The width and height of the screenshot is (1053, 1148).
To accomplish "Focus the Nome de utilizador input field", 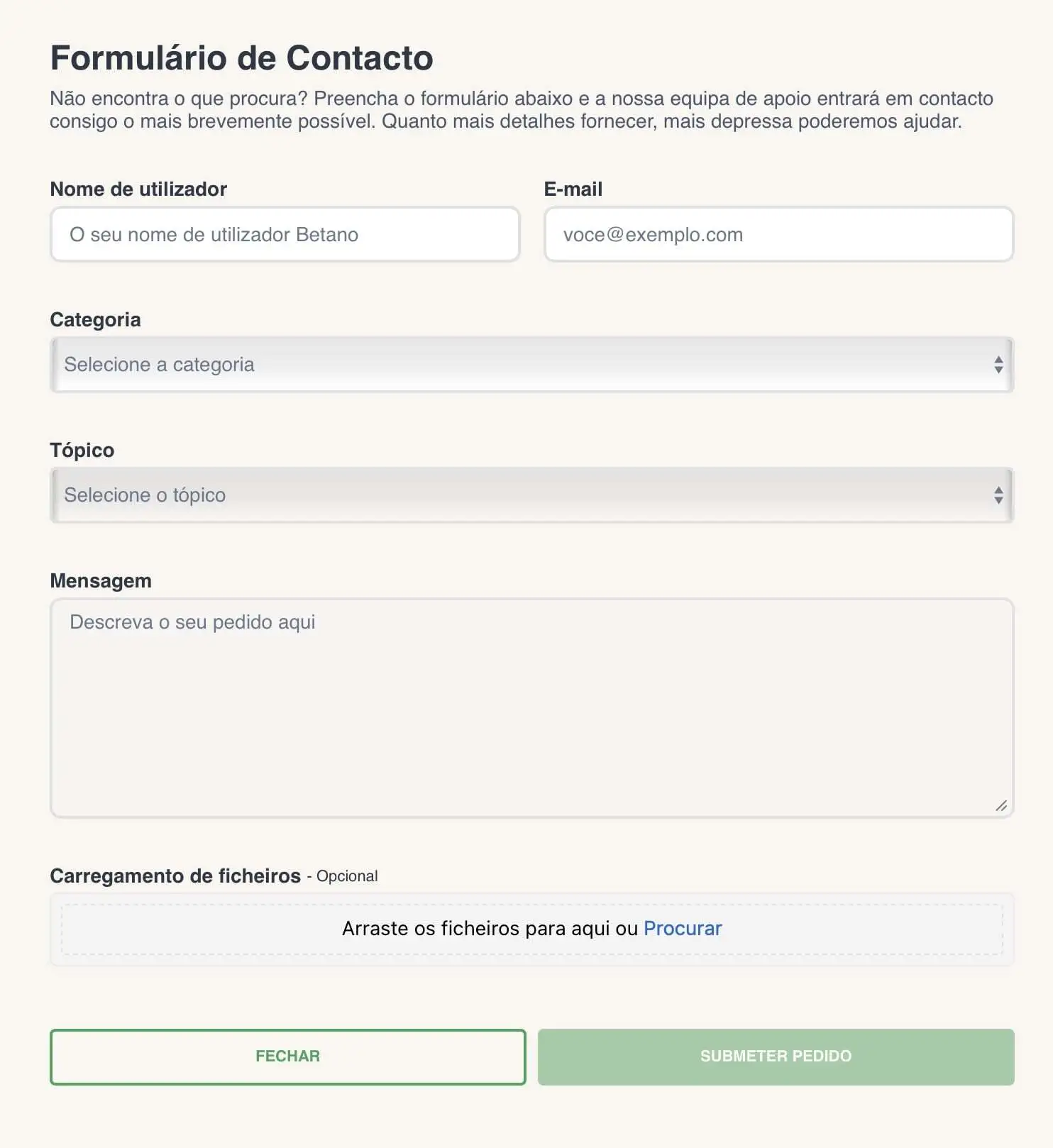I will [285, 235].
